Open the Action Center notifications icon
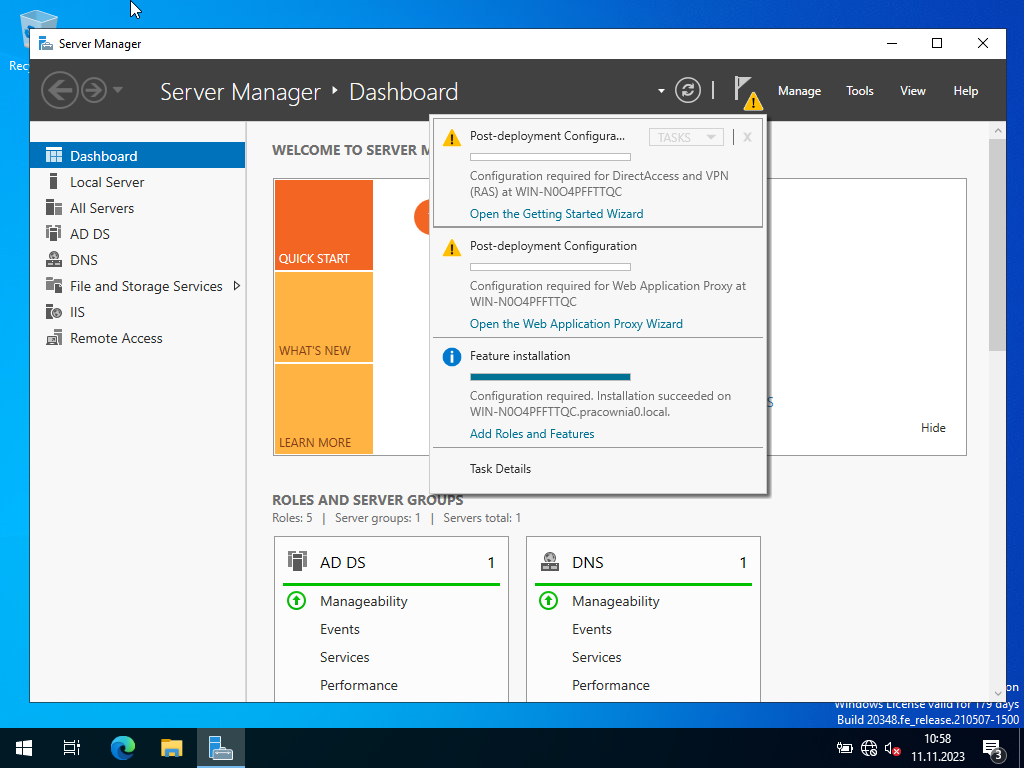 [x=993, y=749]
